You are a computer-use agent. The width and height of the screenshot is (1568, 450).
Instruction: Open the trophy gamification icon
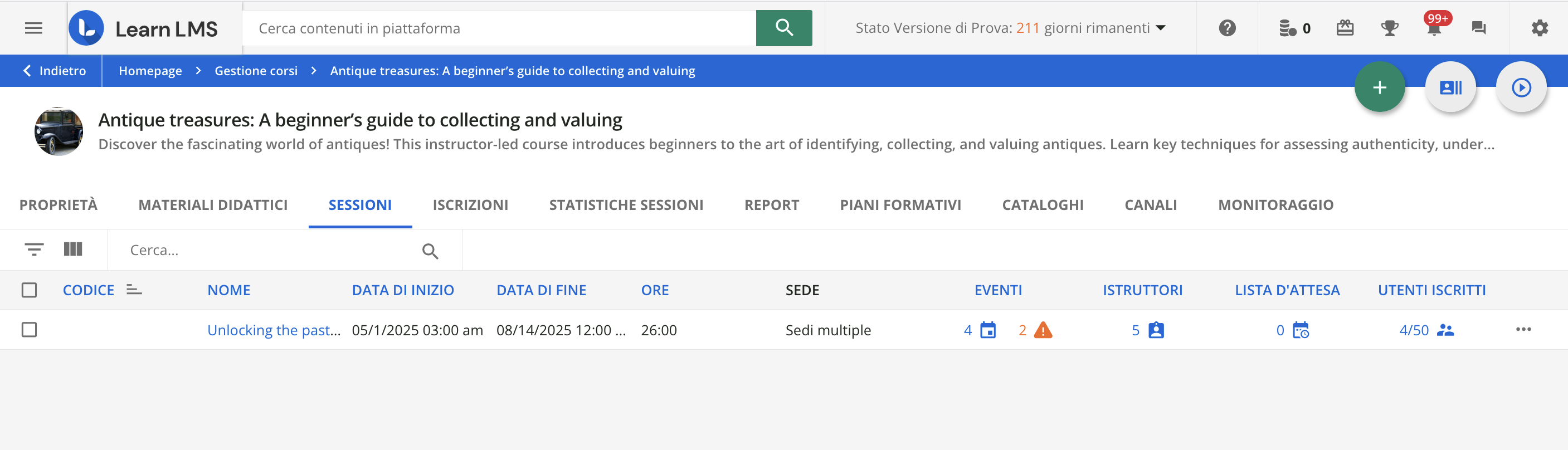point(1389,28)
